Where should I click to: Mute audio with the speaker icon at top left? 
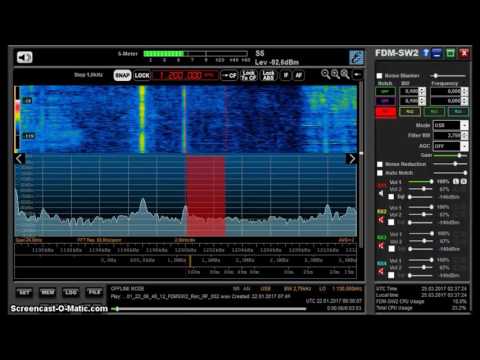pyautogui.click(x=25, y=57)
